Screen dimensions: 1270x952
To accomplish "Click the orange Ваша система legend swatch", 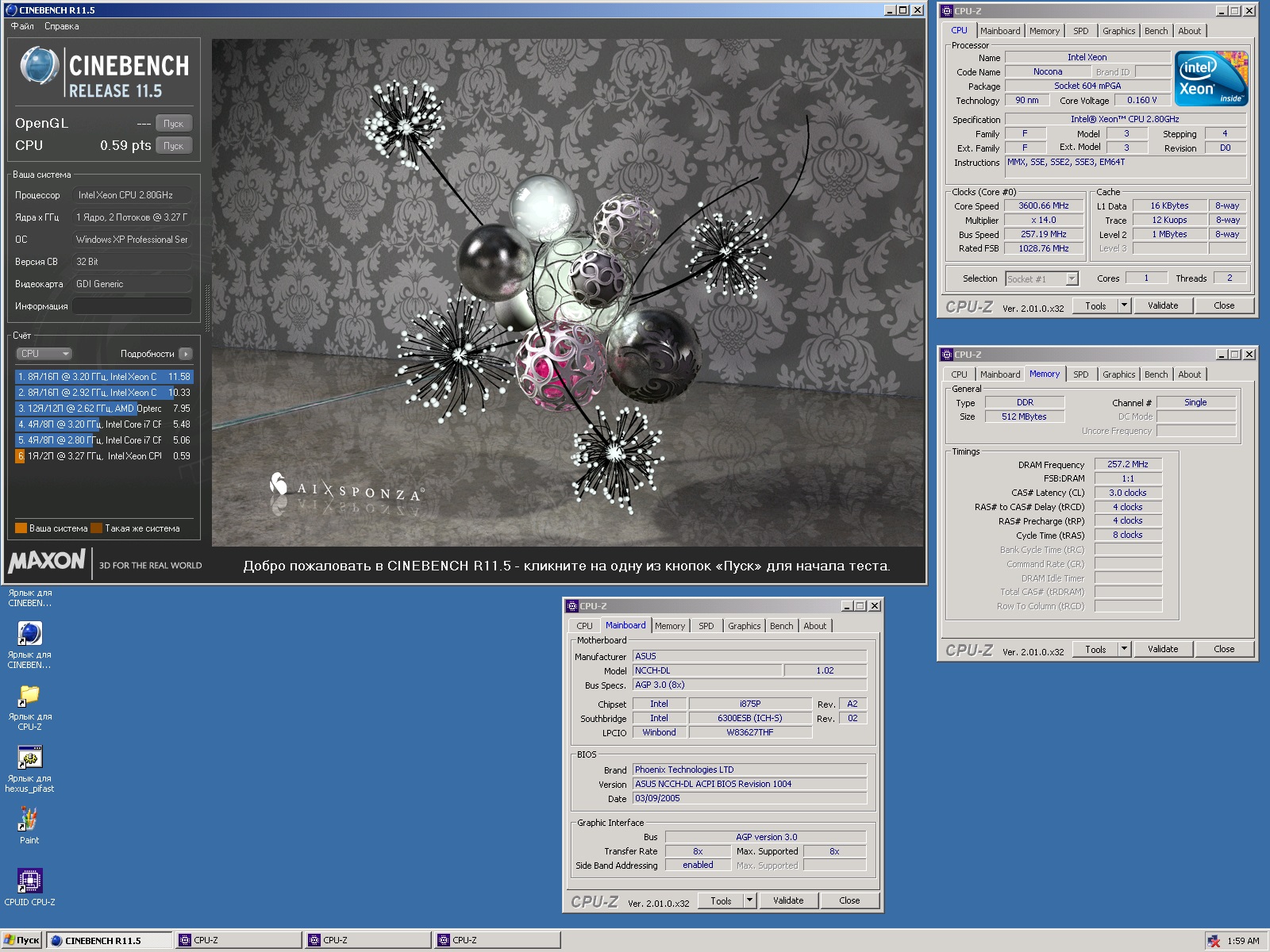I will click(21, 528).
